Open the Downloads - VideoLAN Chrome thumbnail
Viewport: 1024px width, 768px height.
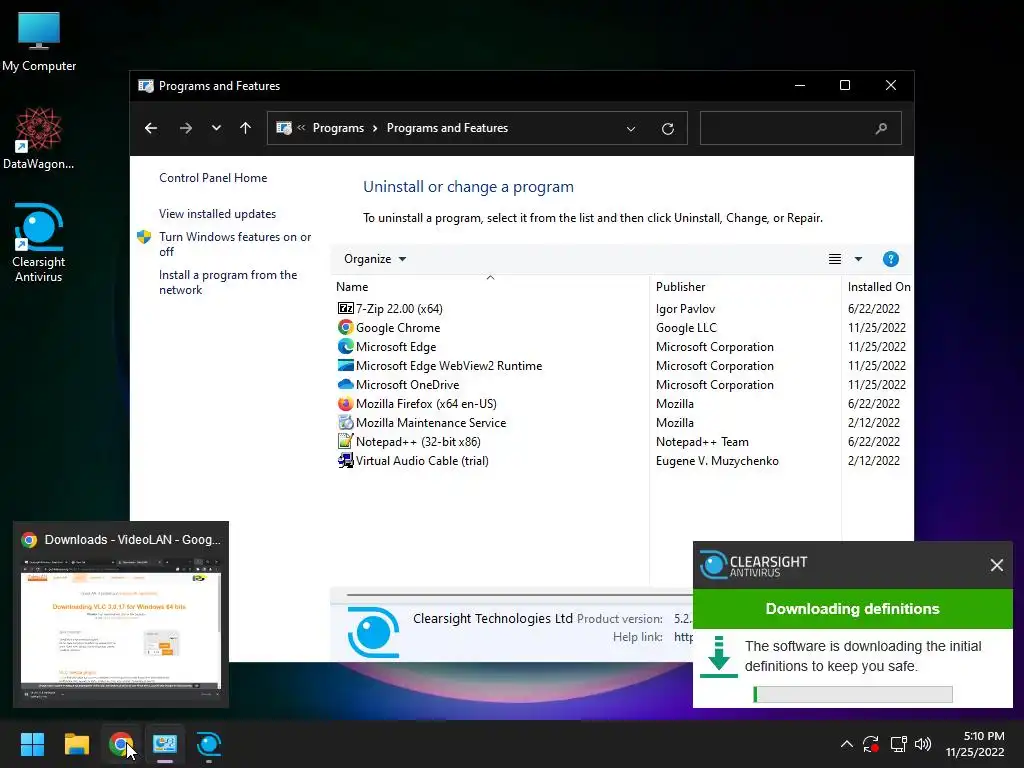121,614
